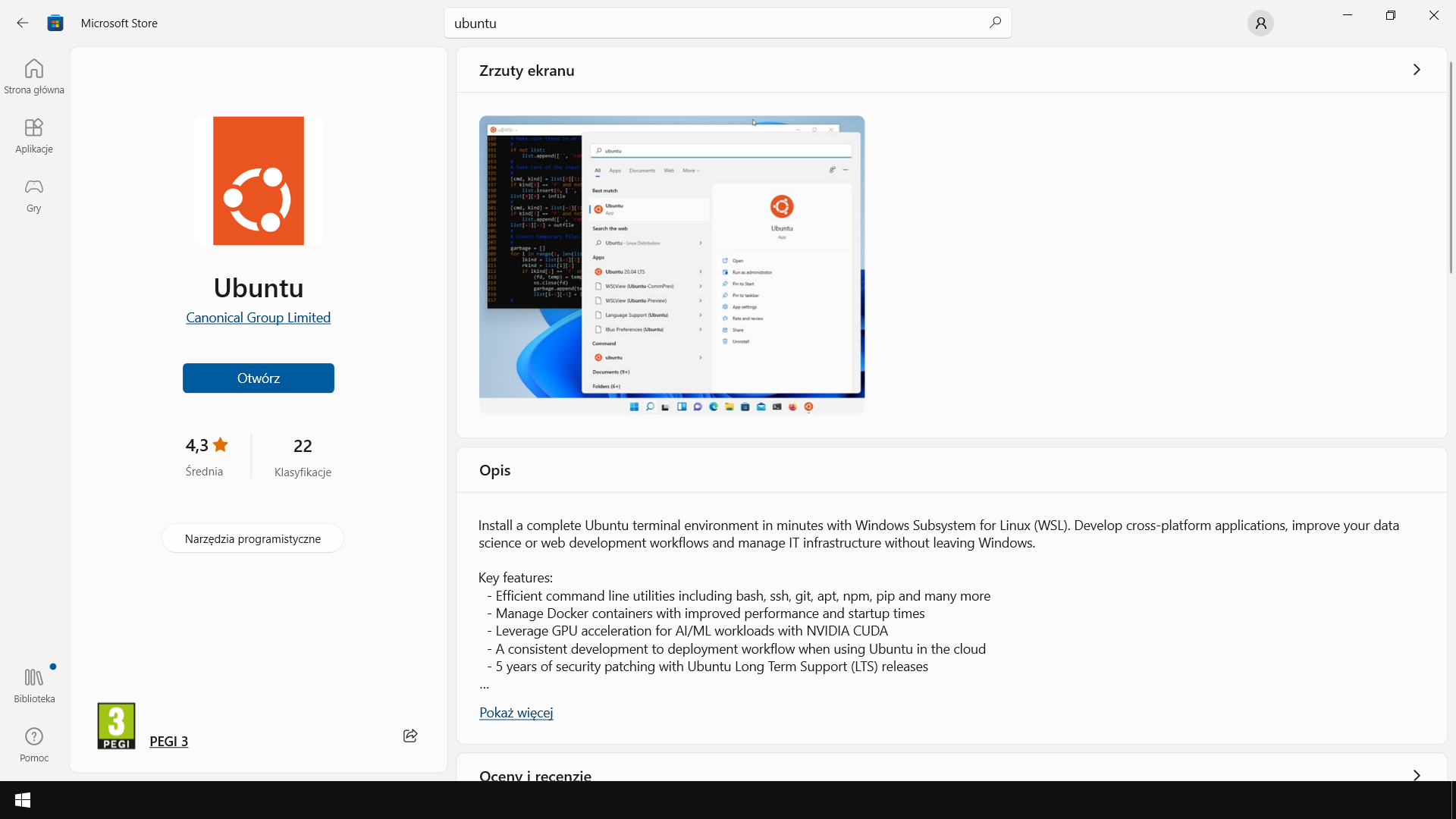This screenshot has width=1456, height=819.
Task: Open Pomoc help page
Action: (33, 744)
